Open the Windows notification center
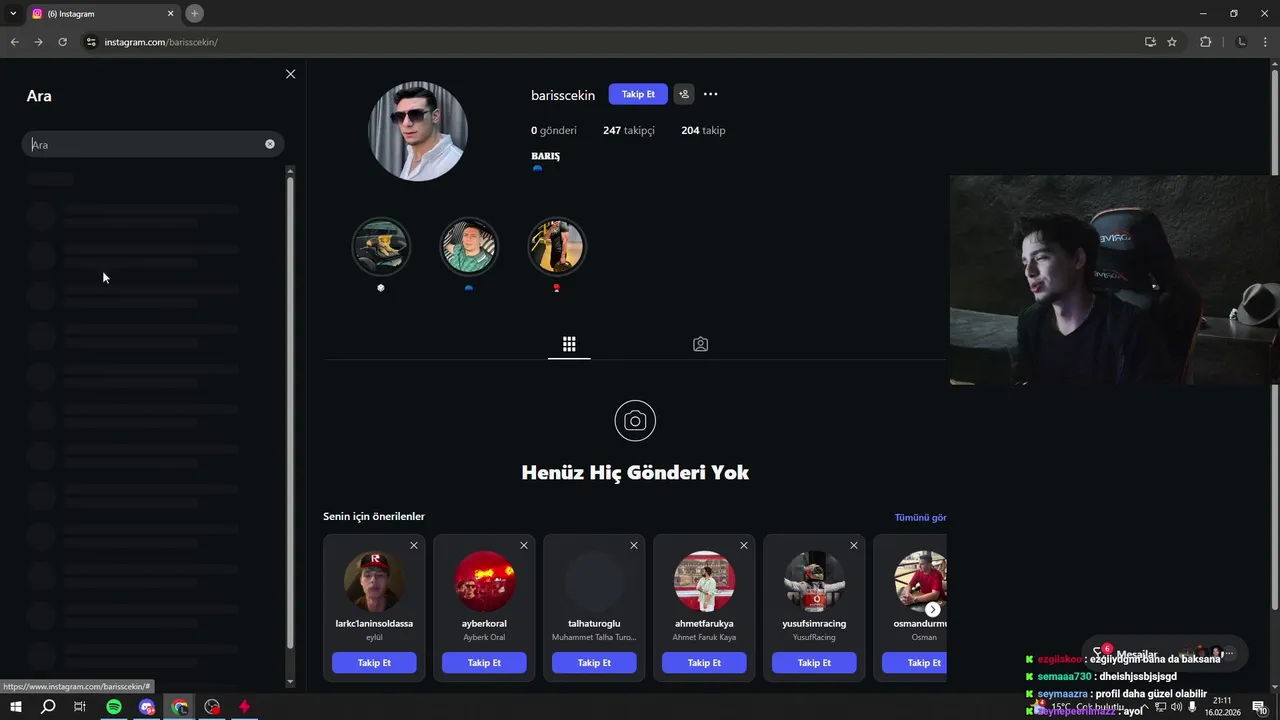Viewport: 1280px width, 720px height. tap(1259, 707)
